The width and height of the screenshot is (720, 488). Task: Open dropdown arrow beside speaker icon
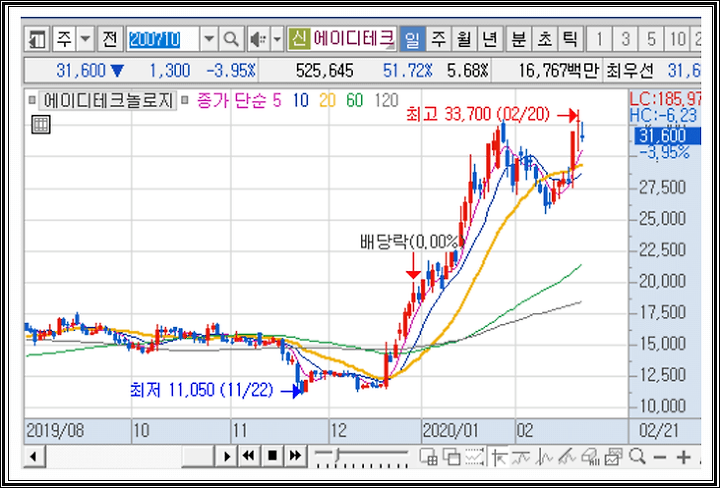[x=277, y=40]
